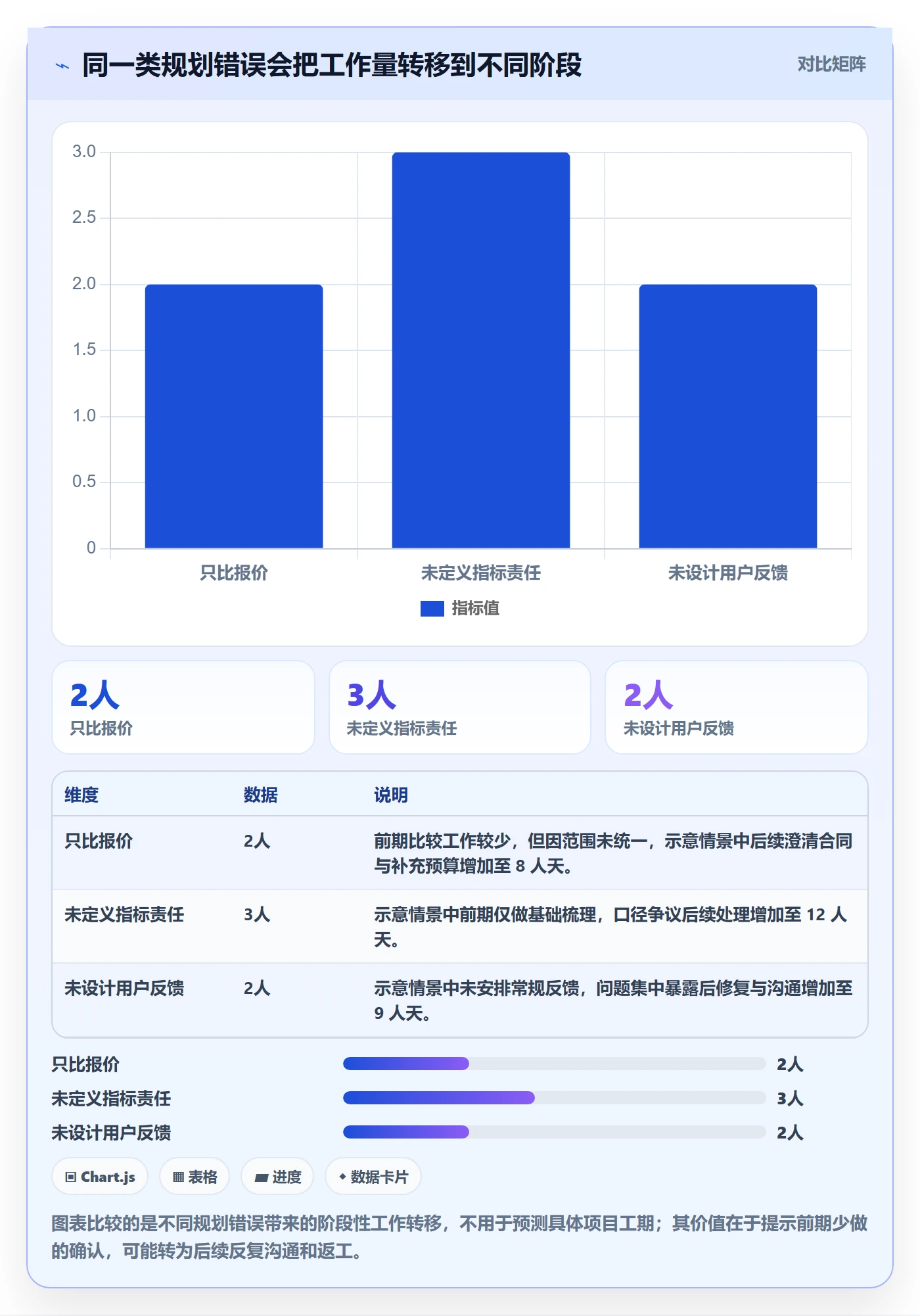Click the 只比报价 progress bar
The width and height of the screenshot is (920, 1316).
click(x=555, y=1064)
